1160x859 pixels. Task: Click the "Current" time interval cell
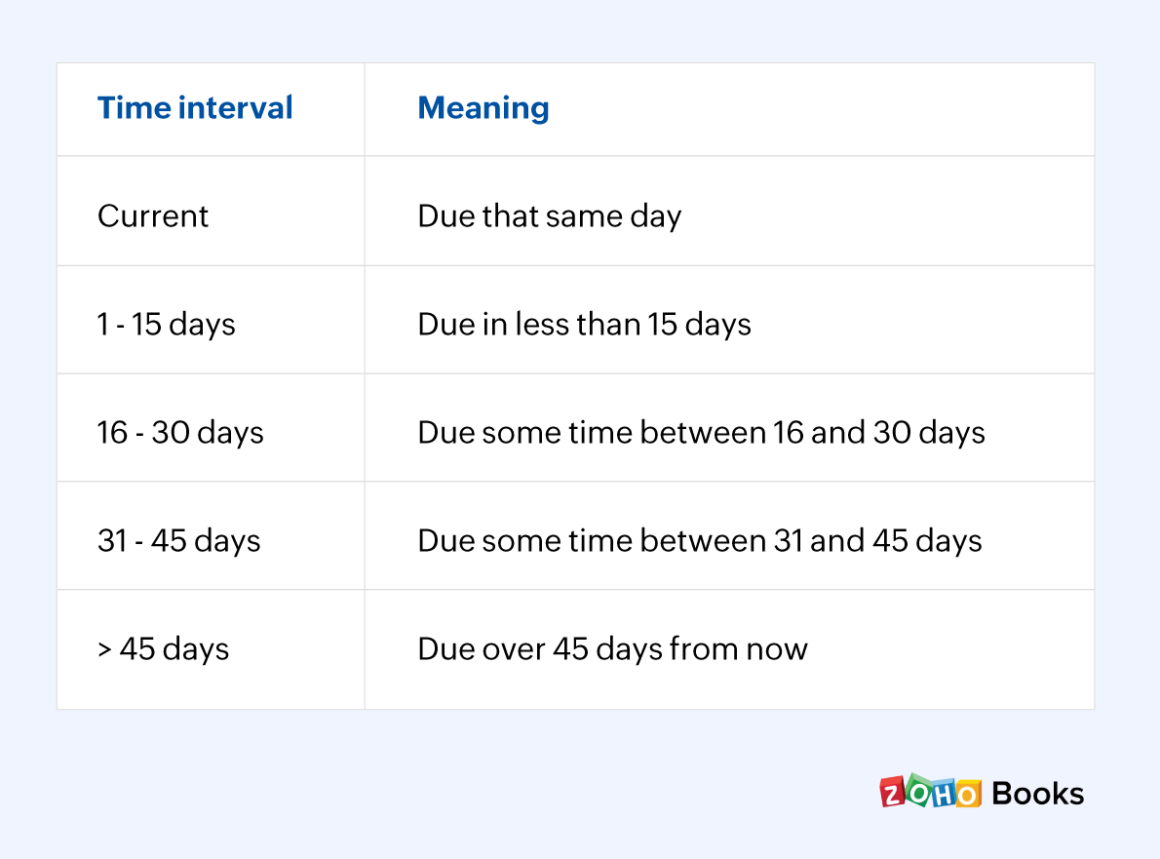pyautogui.click(x=153, y=216)
